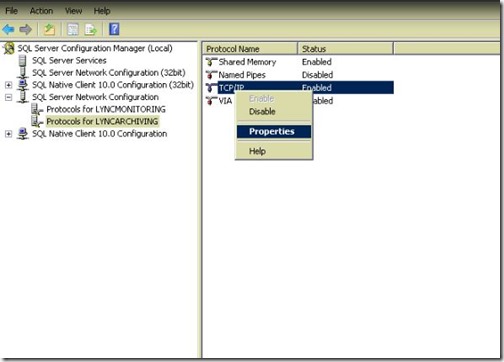Click the greyed Enable context menu entry

tap(261, 99)
